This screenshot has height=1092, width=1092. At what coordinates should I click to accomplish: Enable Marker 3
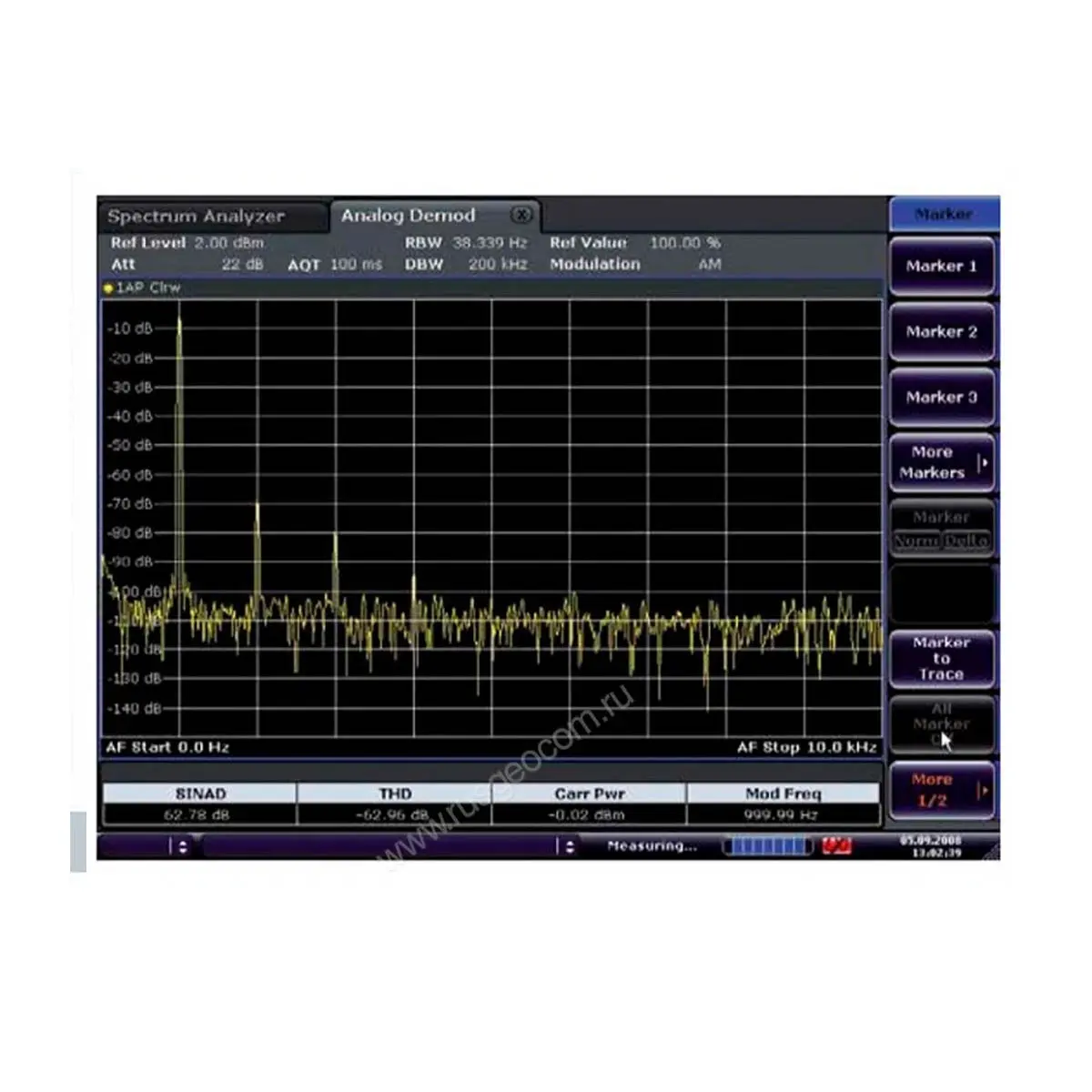point(941,398)
